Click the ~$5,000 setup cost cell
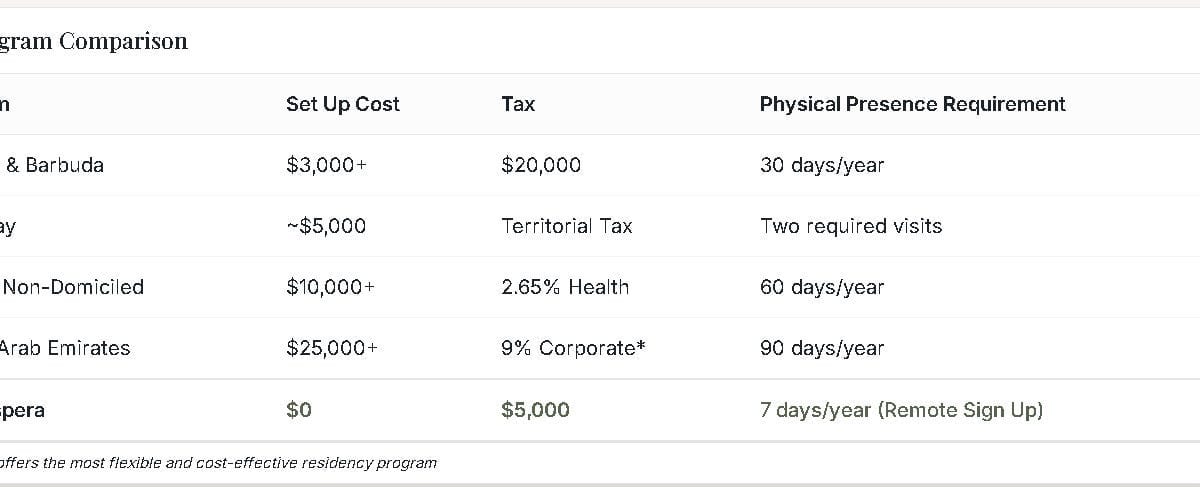This screenshot has width=1200, height=487. point(326,226)
